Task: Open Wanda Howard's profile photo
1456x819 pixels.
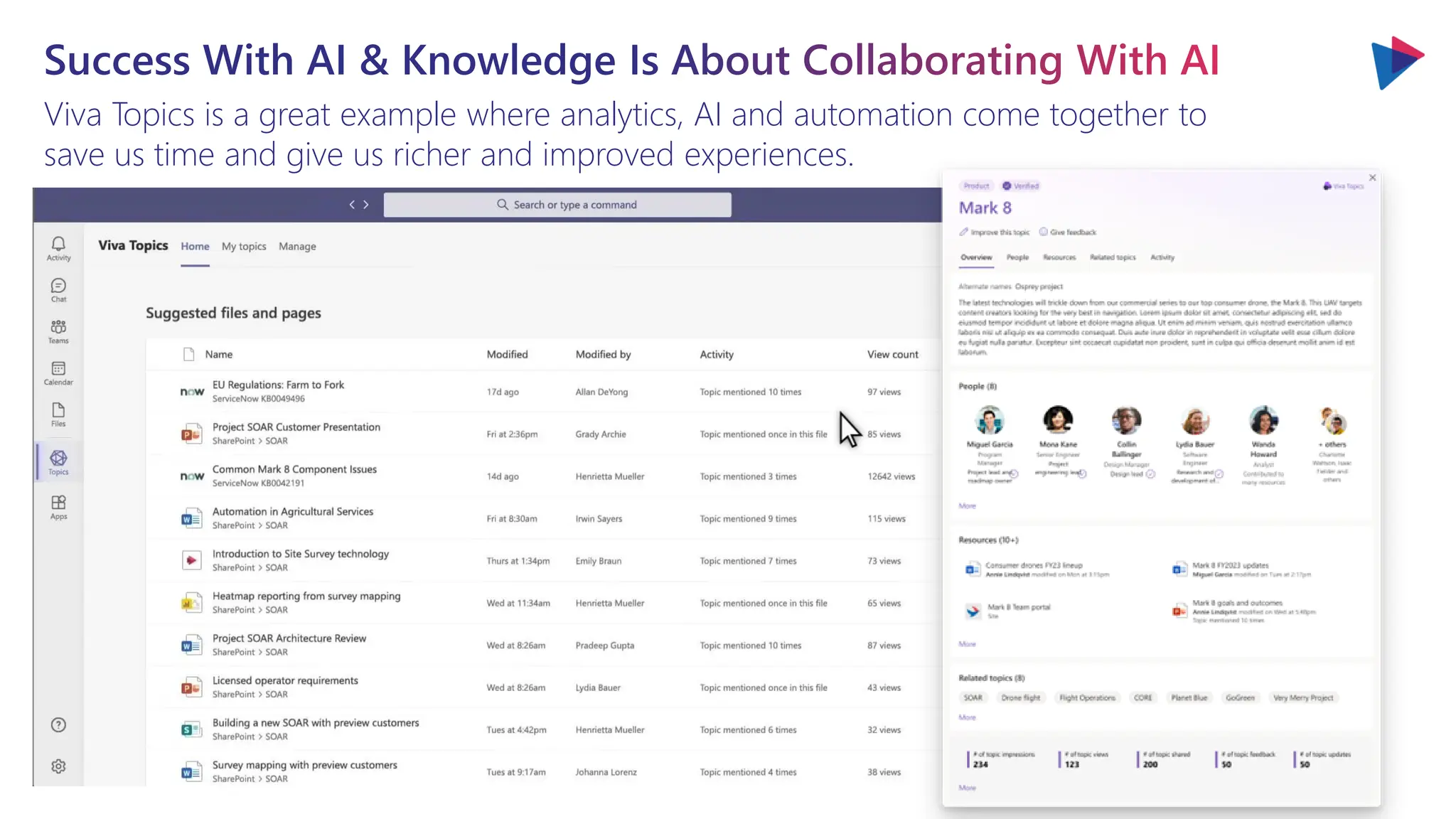Action: pos(1263,420)
